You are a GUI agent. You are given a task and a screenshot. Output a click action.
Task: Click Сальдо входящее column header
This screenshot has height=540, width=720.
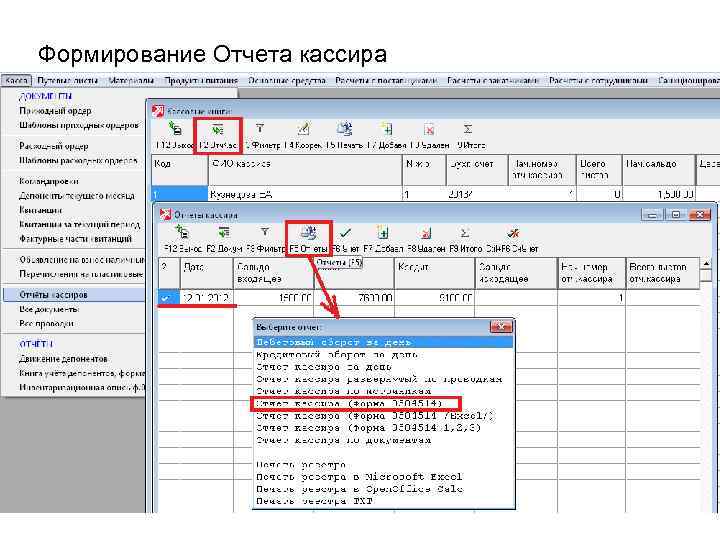click(x=274, y=273)
